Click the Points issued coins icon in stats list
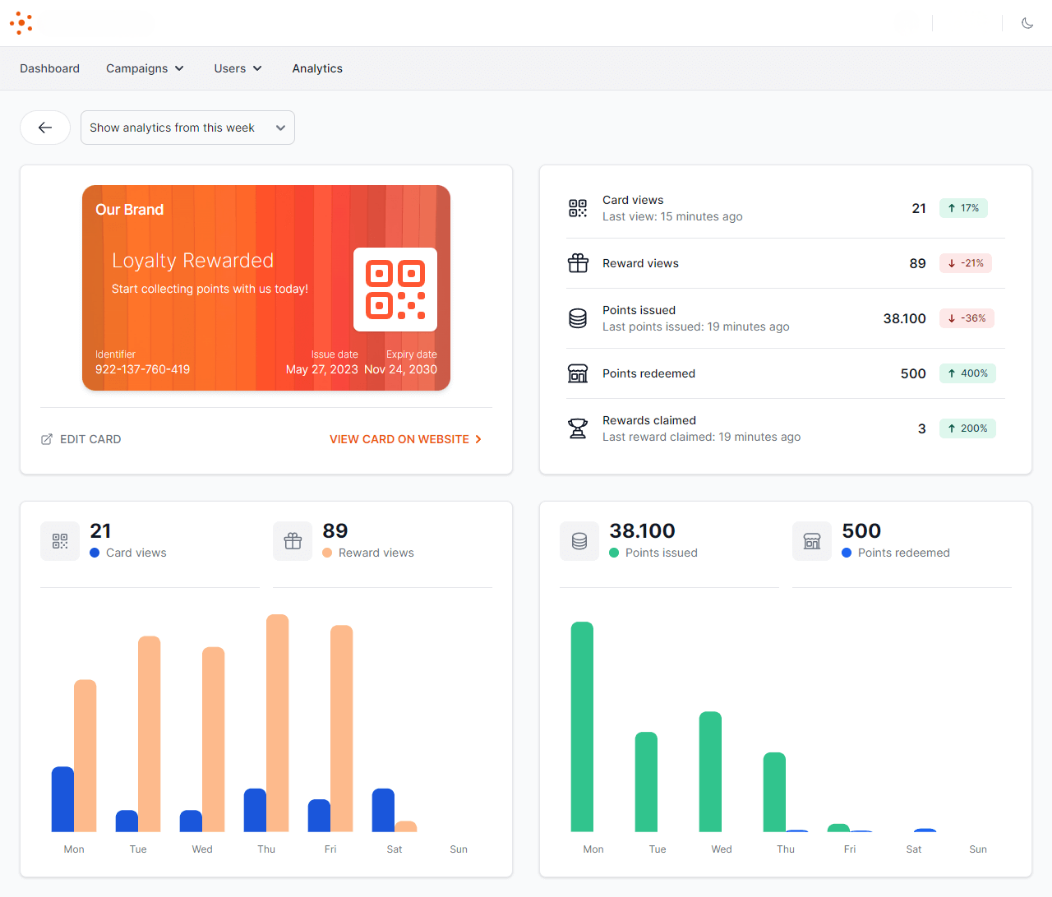Screen dimensions: 1052x897 tap(578, 319)
